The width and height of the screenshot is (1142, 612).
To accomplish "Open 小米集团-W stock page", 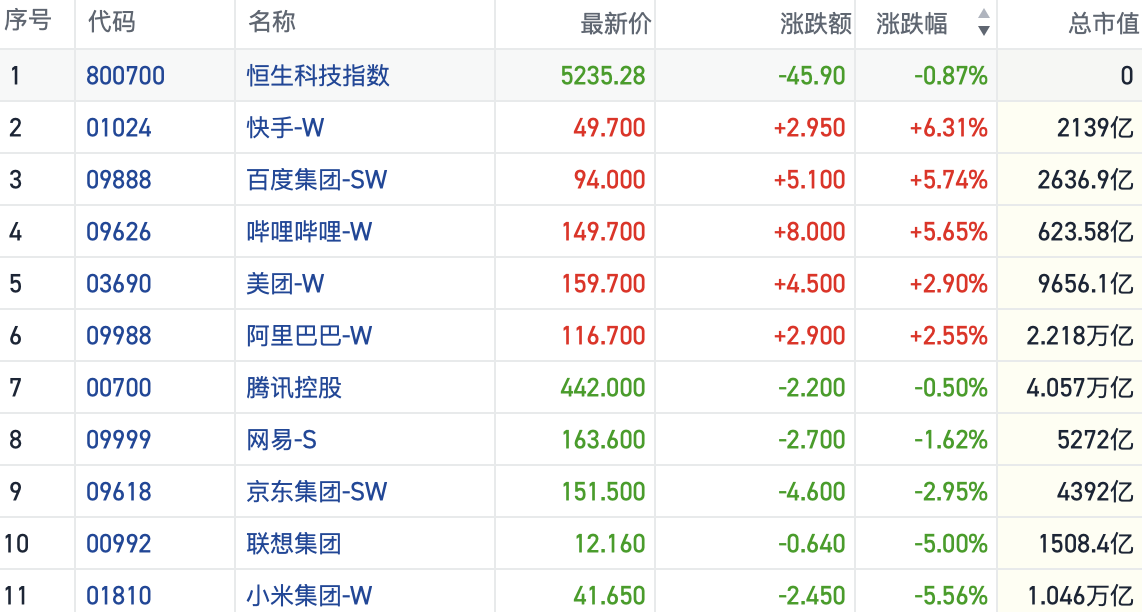I will 310,596.
